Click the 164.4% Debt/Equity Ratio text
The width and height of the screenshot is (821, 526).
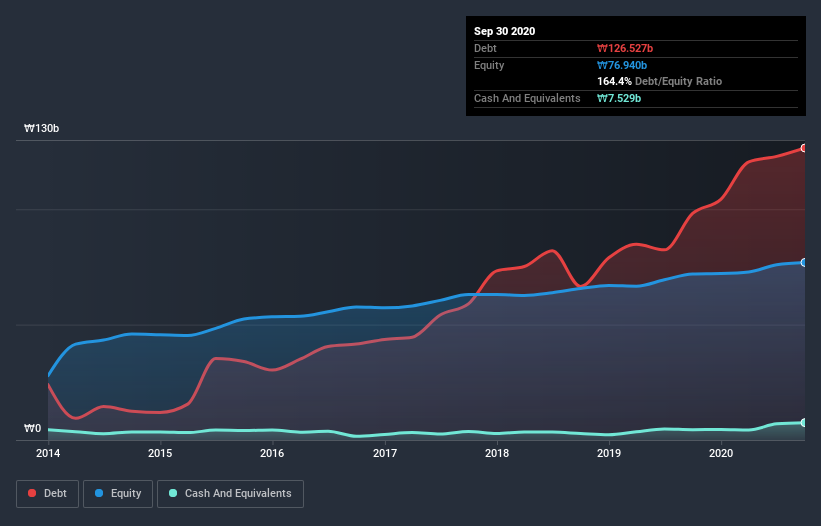659,81
